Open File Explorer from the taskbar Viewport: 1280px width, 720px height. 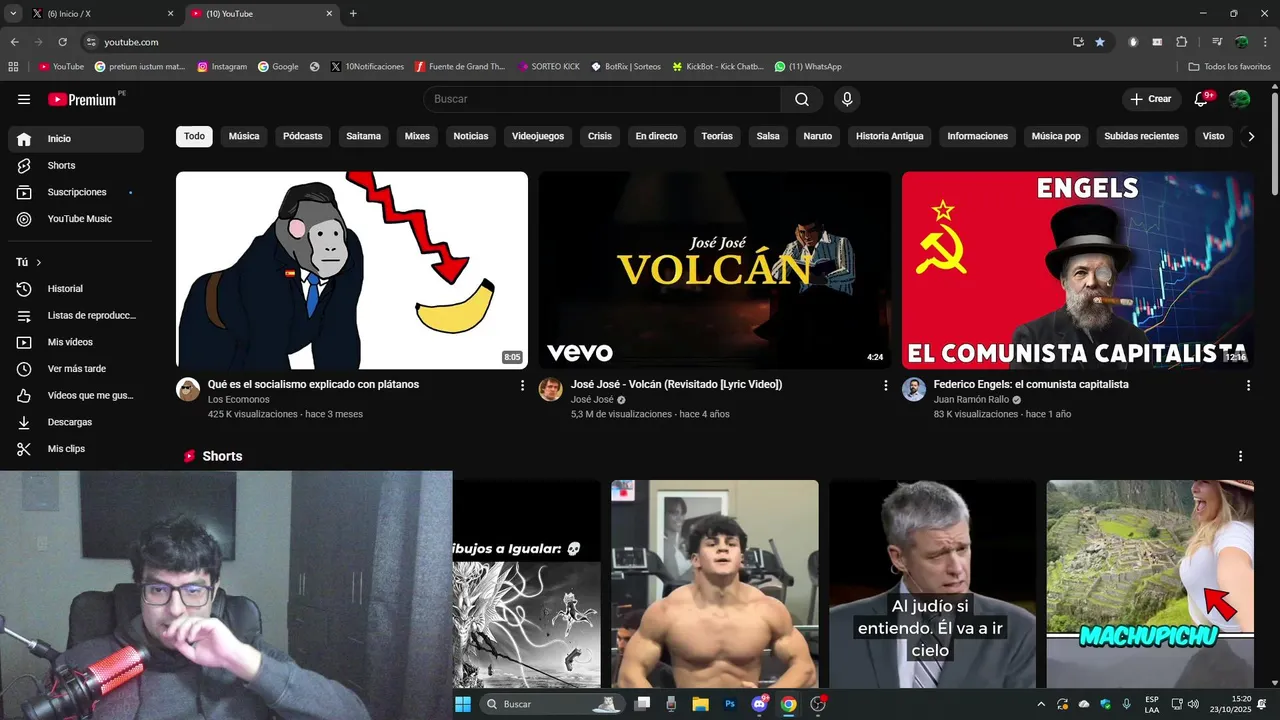700,704
